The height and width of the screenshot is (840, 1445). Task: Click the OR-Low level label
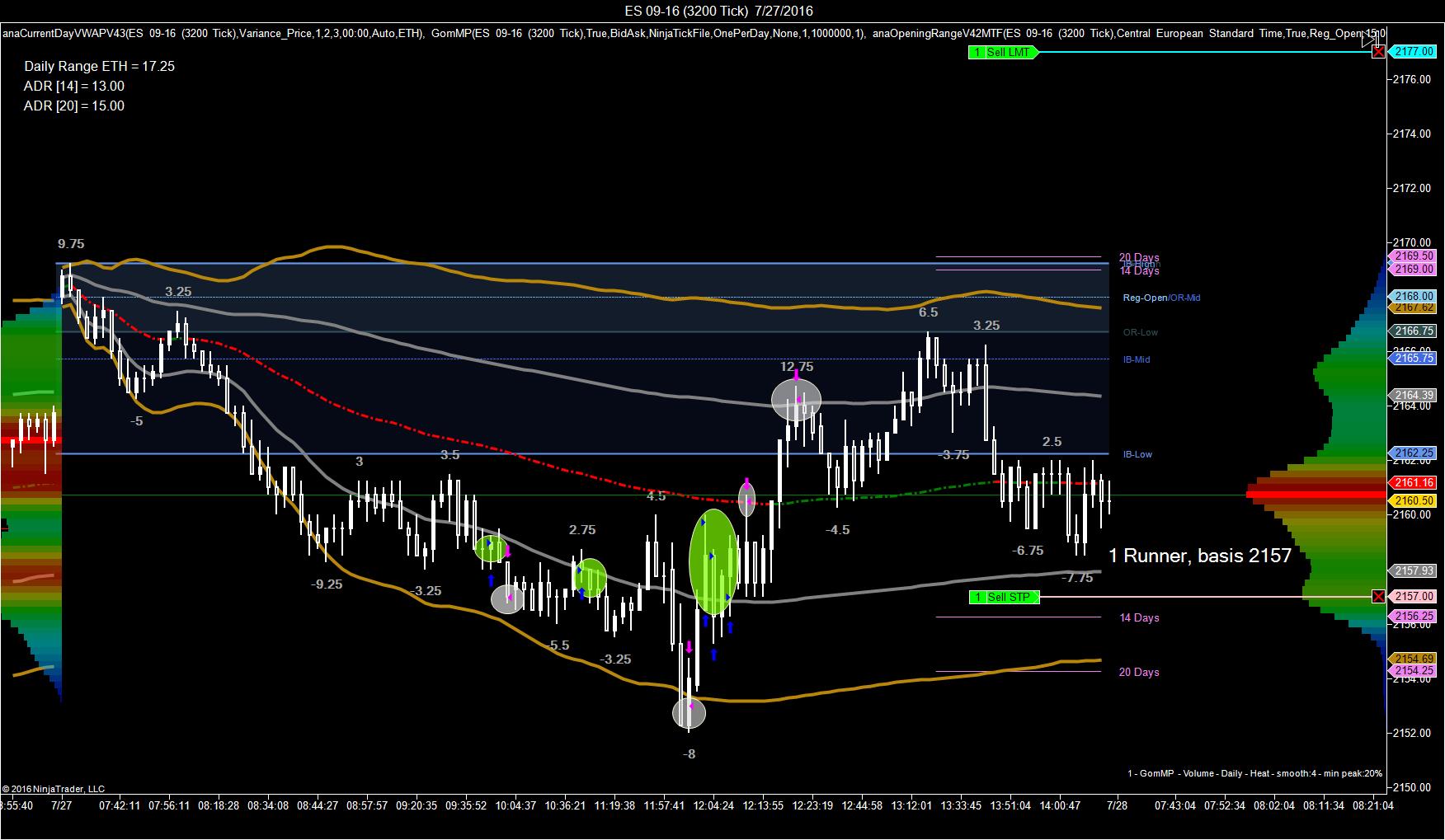(1140, 332)
